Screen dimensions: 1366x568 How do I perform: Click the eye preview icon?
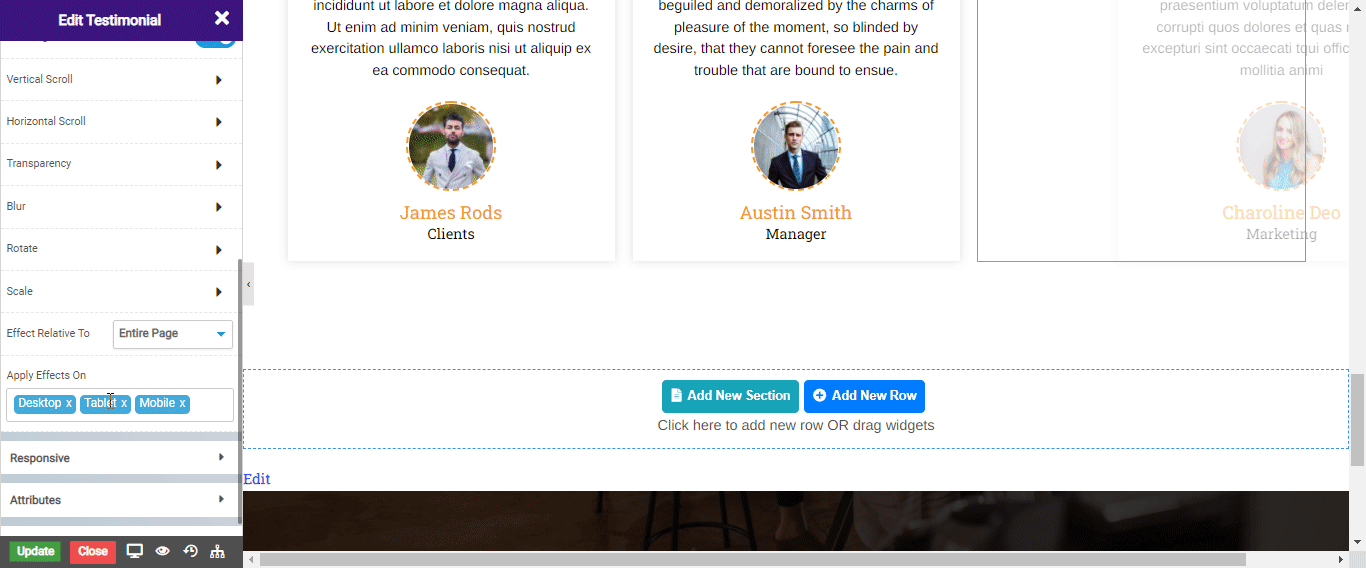162,551
